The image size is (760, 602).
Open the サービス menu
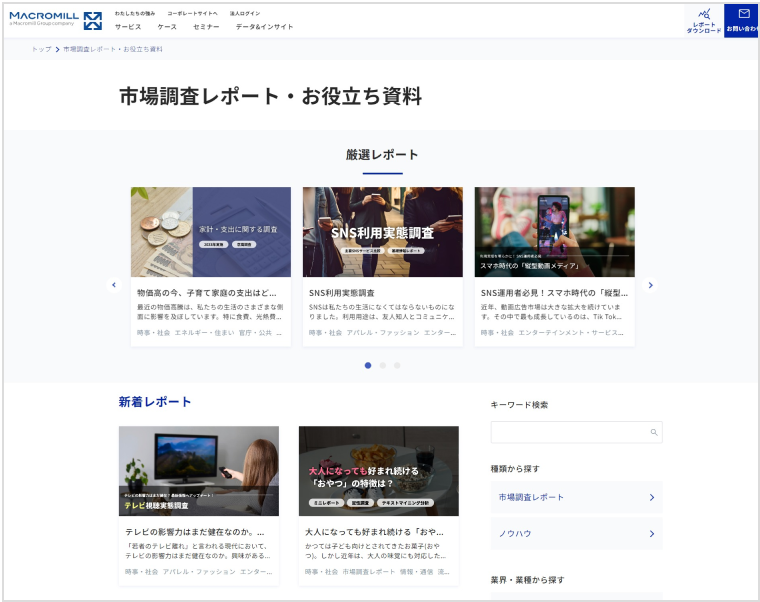tap(128, 27)
